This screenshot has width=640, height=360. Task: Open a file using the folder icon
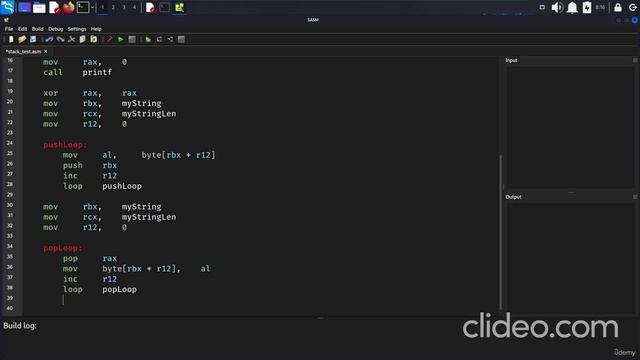tap(22, 40)
